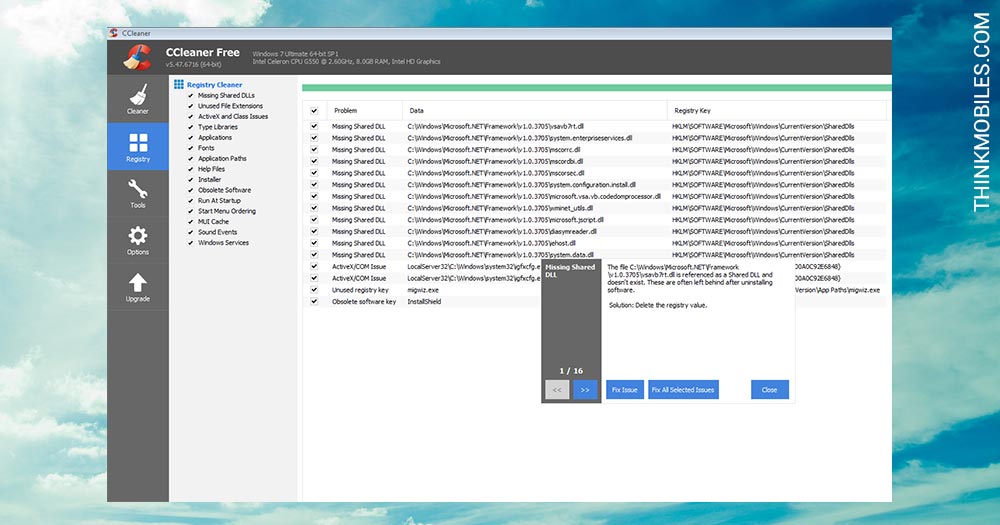
Task: Click the Fix Issue button
Action: click(624, 390)
